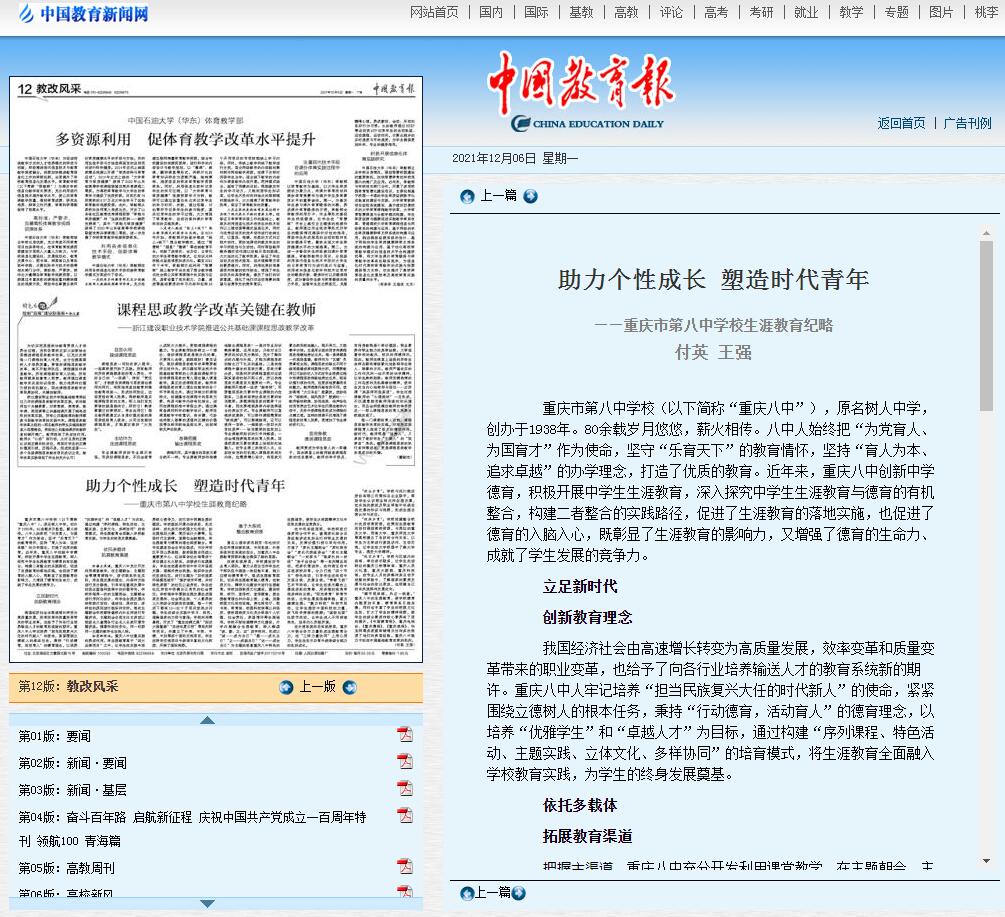The width and height of the screenshot is (1005, 917).
Task: Click the 中国教育新闻网 logo
Action: [82, 14]
